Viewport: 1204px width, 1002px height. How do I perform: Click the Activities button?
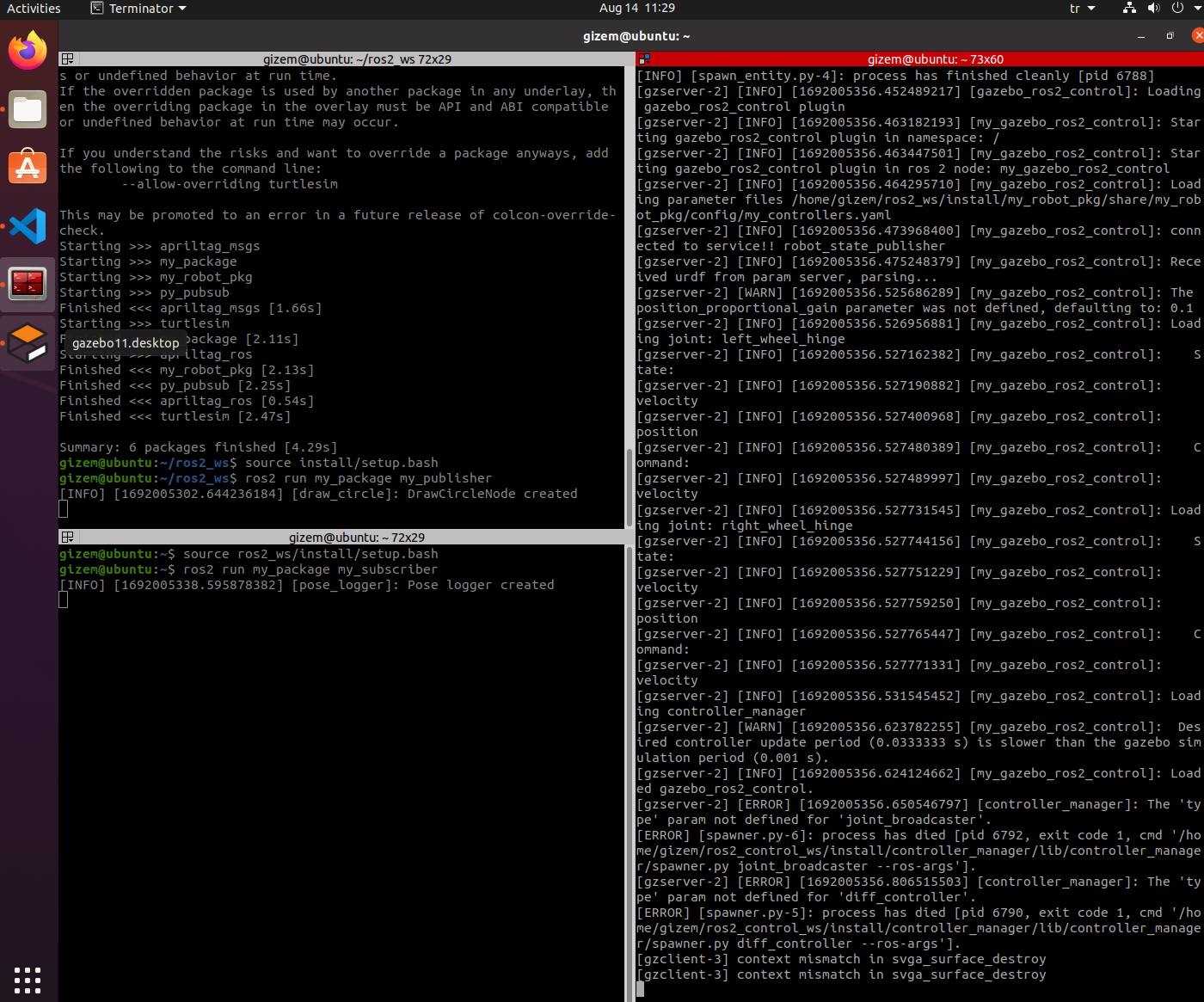point(34,8)
